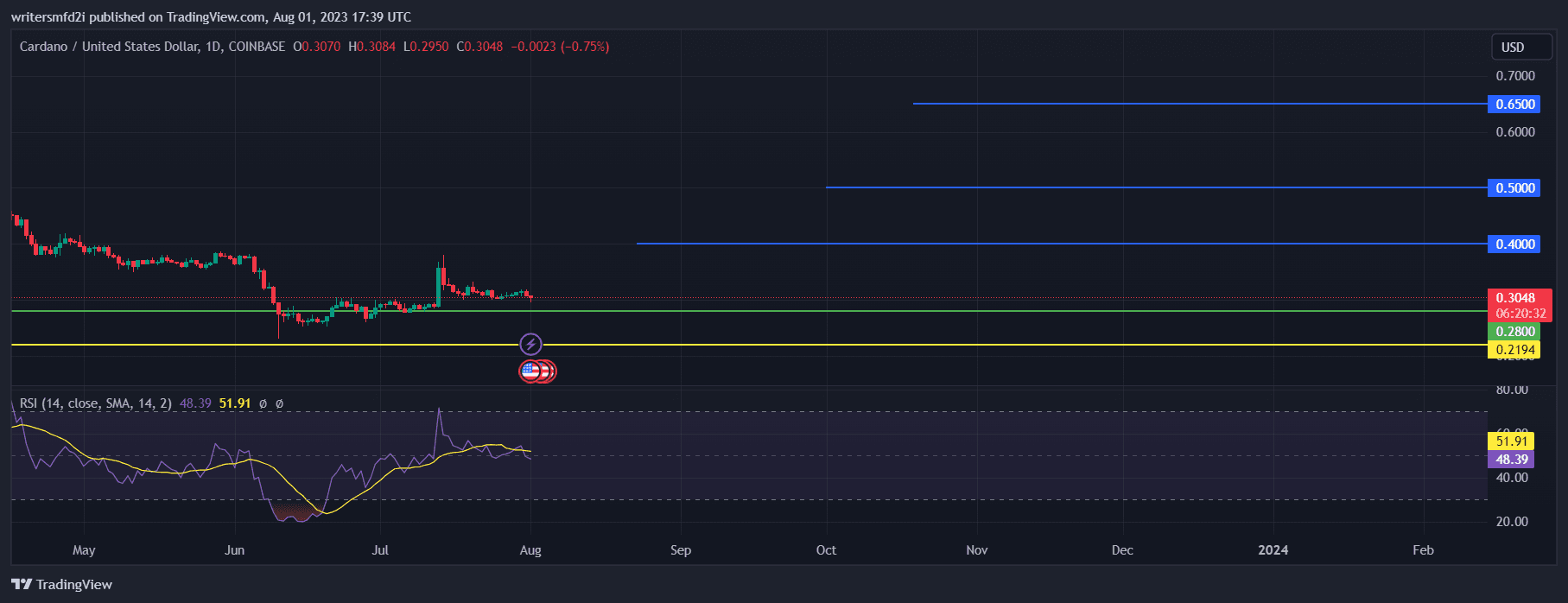1568x603 pixels.
Task: Click the blue 0.5000 price label
Action: 1514,188
